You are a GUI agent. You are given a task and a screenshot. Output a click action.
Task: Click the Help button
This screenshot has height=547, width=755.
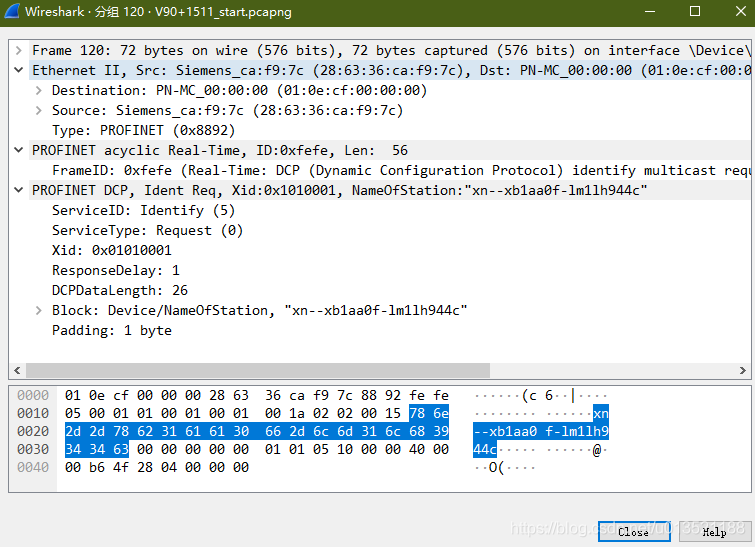click(x=714, y=532)
